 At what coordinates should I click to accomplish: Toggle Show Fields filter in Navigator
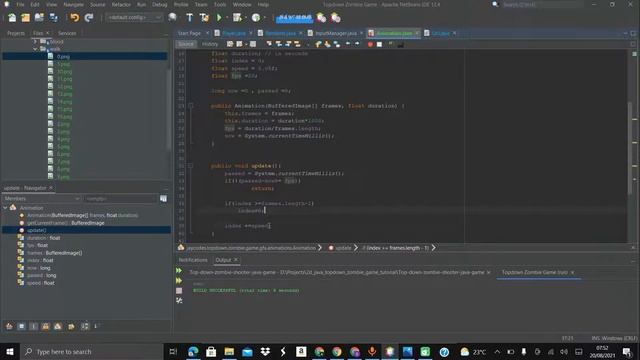tap(21, 326)
